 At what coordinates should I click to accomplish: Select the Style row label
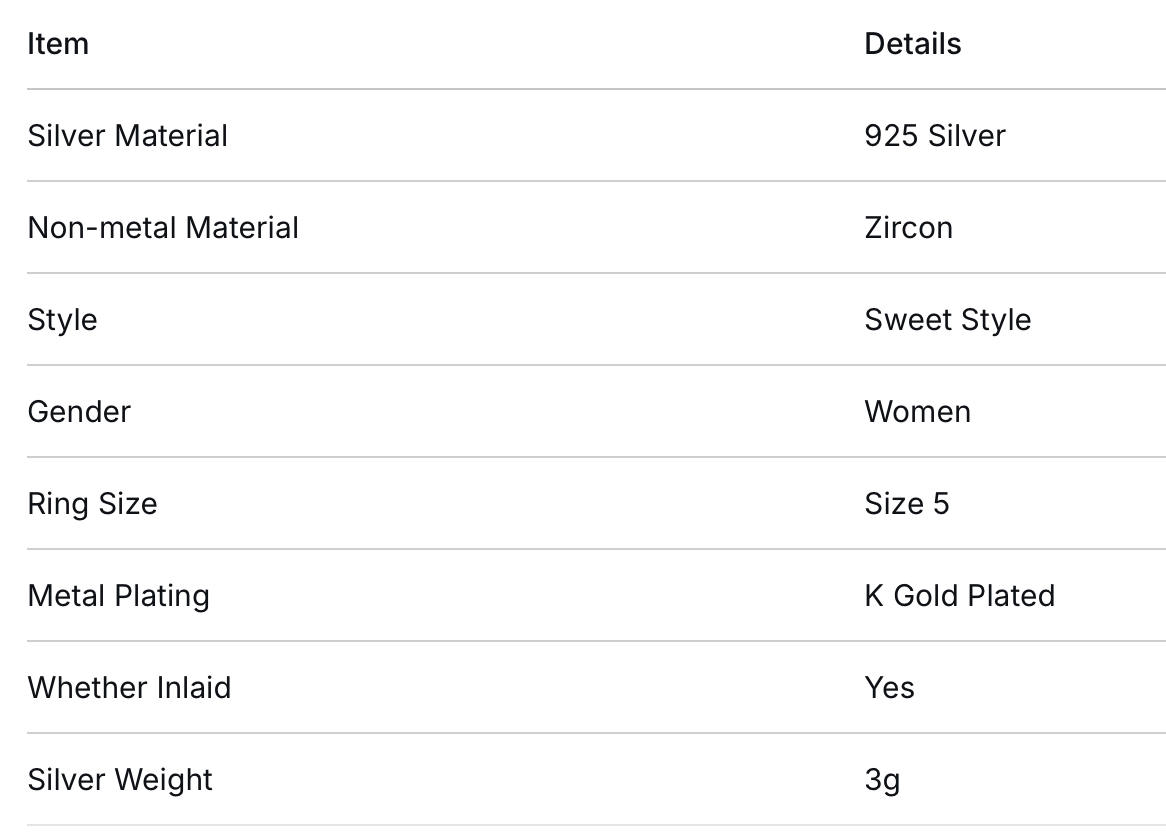[62, 321]
